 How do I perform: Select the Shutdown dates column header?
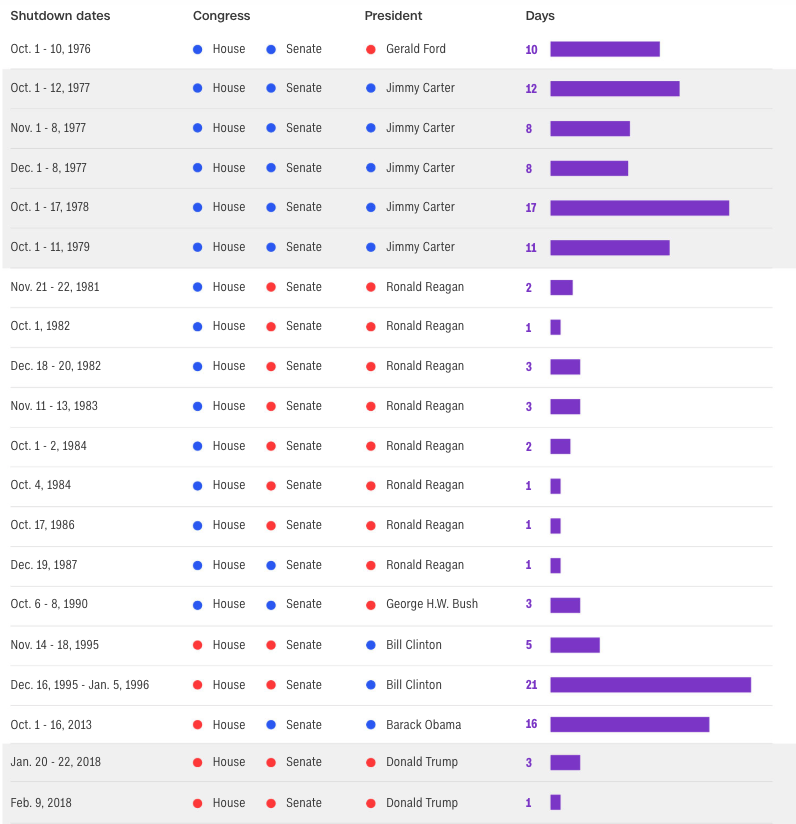coord(60,16)
